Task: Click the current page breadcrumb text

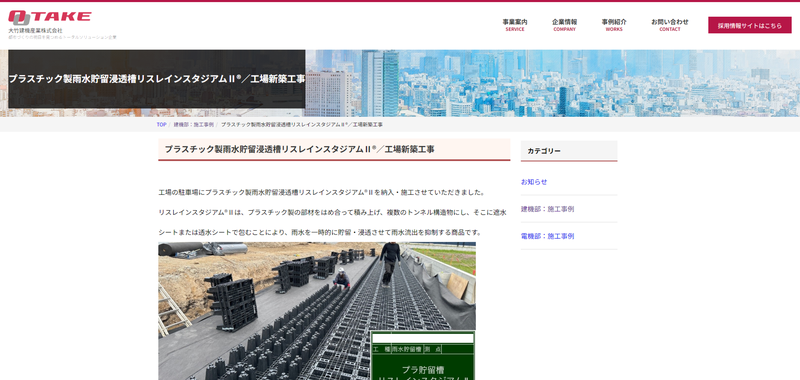Action: point(302,124)
